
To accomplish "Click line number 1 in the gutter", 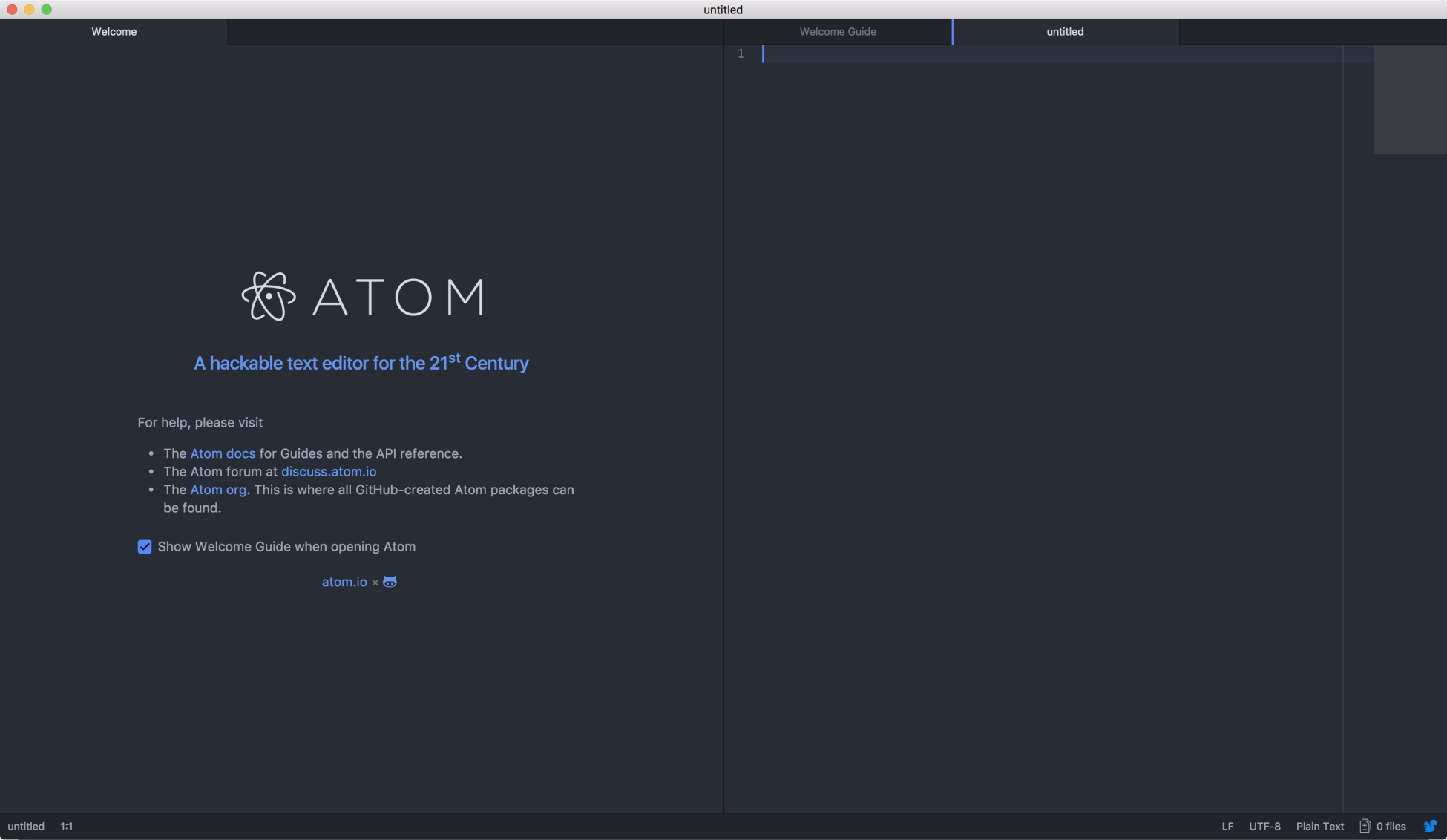I will click(x=740, y=53).
